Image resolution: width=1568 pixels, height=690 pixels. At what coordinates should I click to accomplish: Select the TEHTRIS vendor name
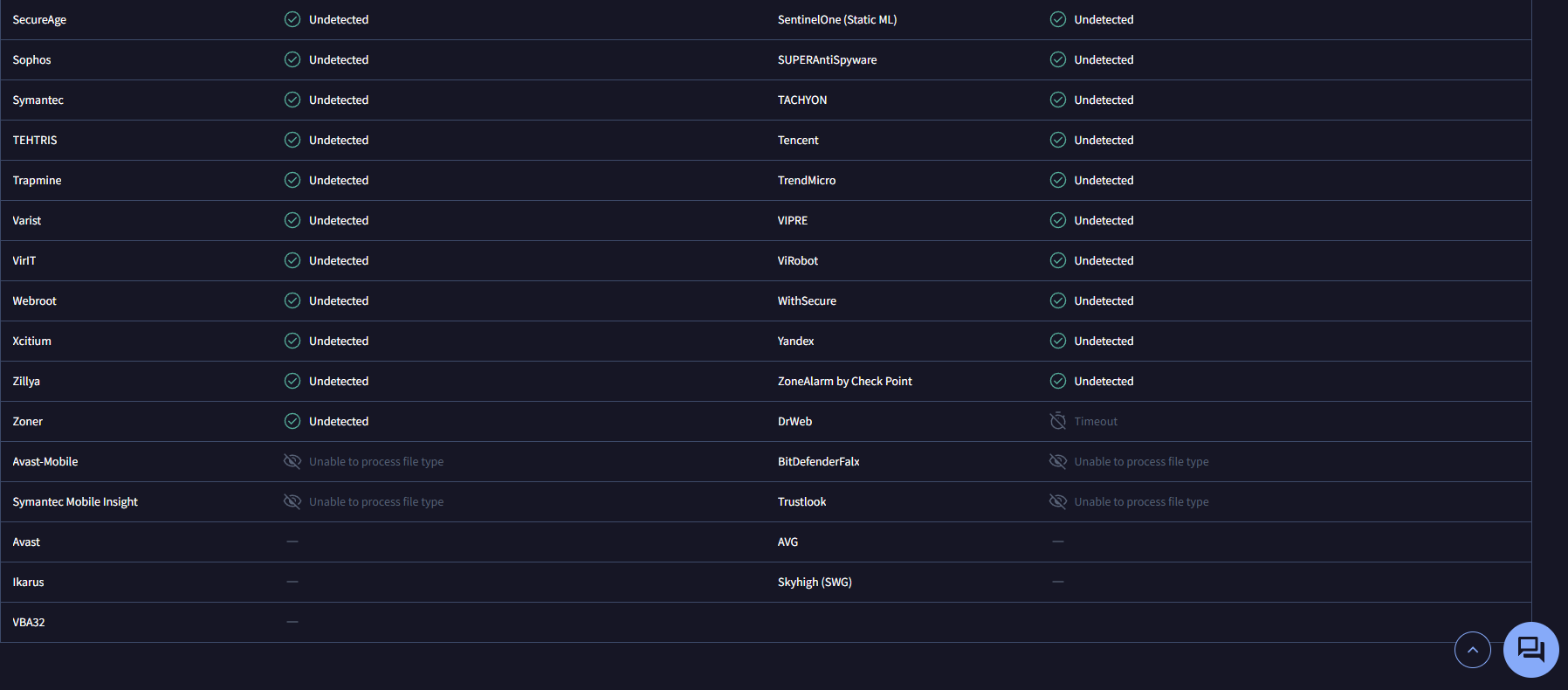pyautogui.click(x=35, y=140)
